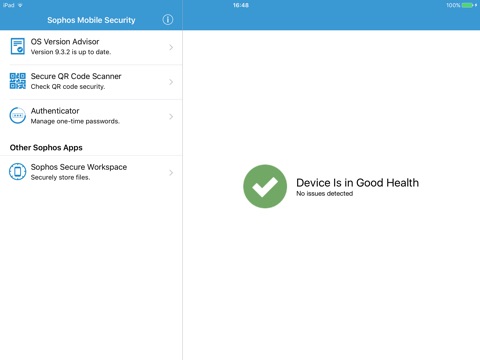Image resolution: width=480 pixels, height=360 pixels.
Task: Open Secure QR Code Scanner chevron arrow
Action: [171, 82]
